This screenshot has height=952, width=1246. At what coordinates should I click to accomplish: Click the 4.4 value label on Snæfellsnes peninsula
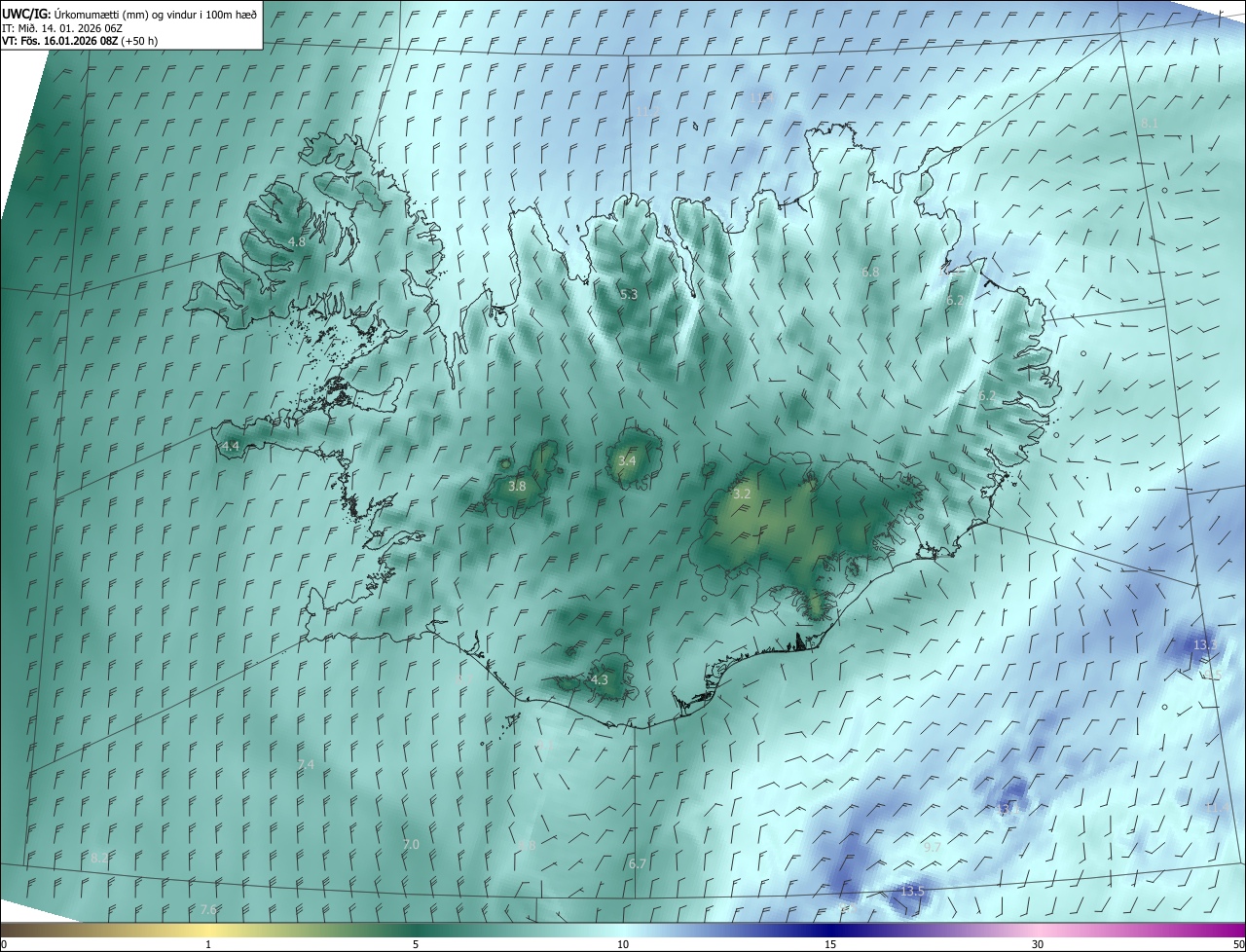230,446
